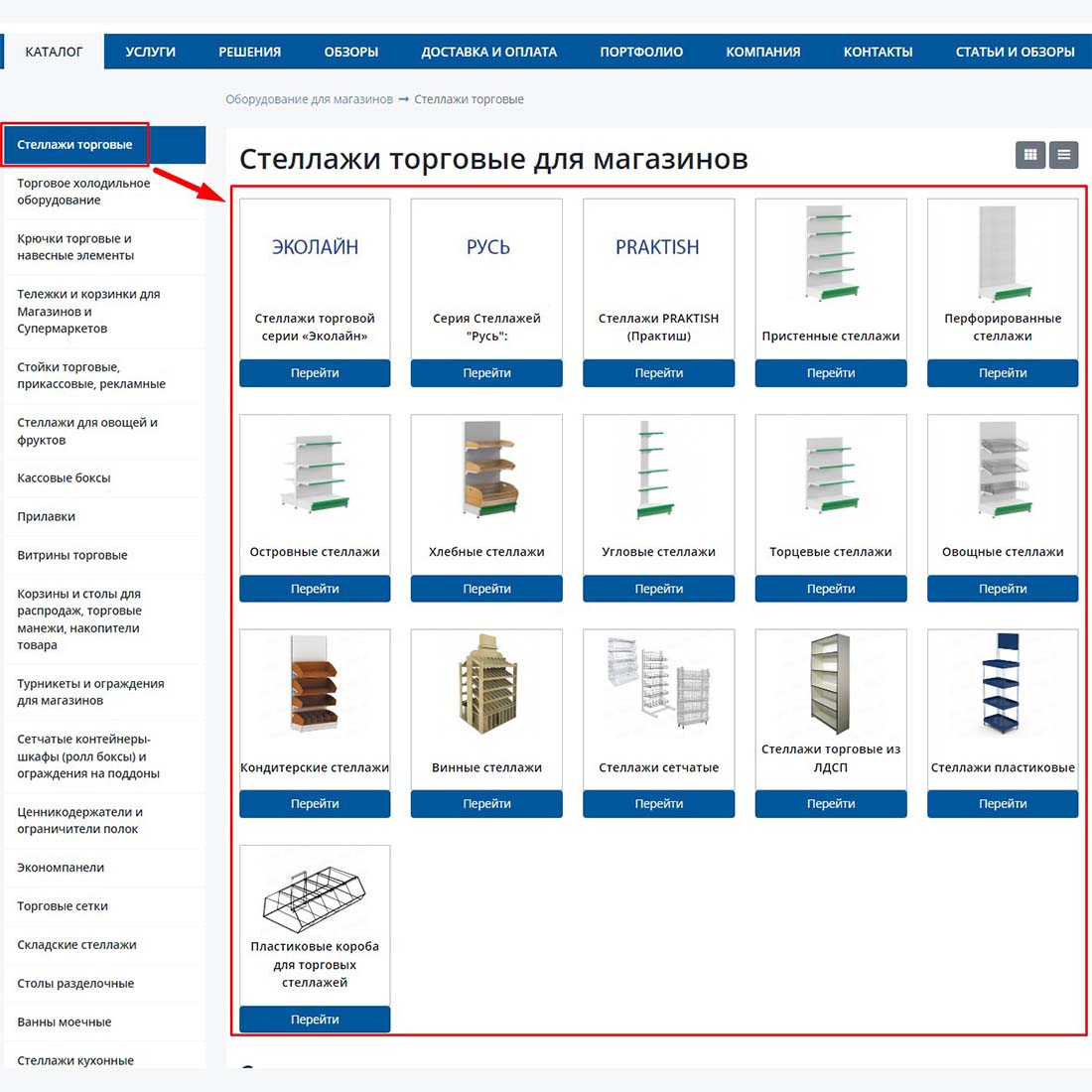Screen dimensions: 1092x1092
Task: Open the КОНТАКТЫ menu item
Action: (878, 52)
